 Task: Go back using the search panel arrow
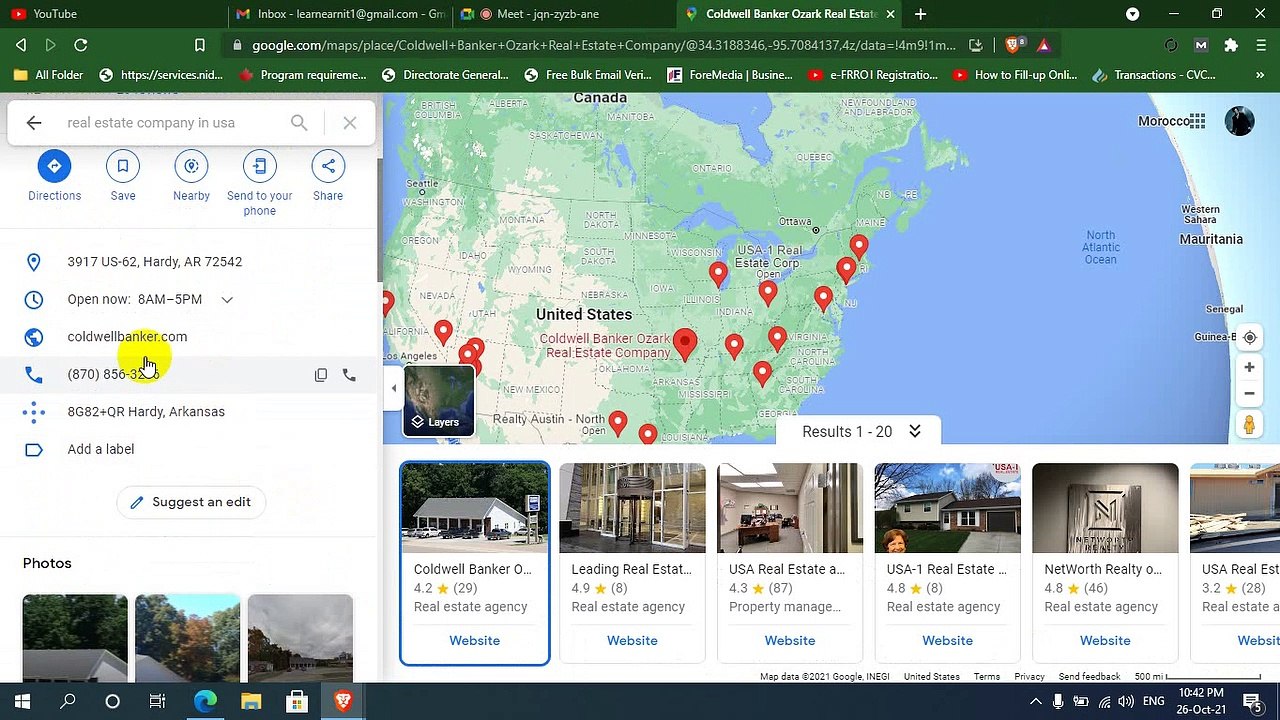click(34, 123)
